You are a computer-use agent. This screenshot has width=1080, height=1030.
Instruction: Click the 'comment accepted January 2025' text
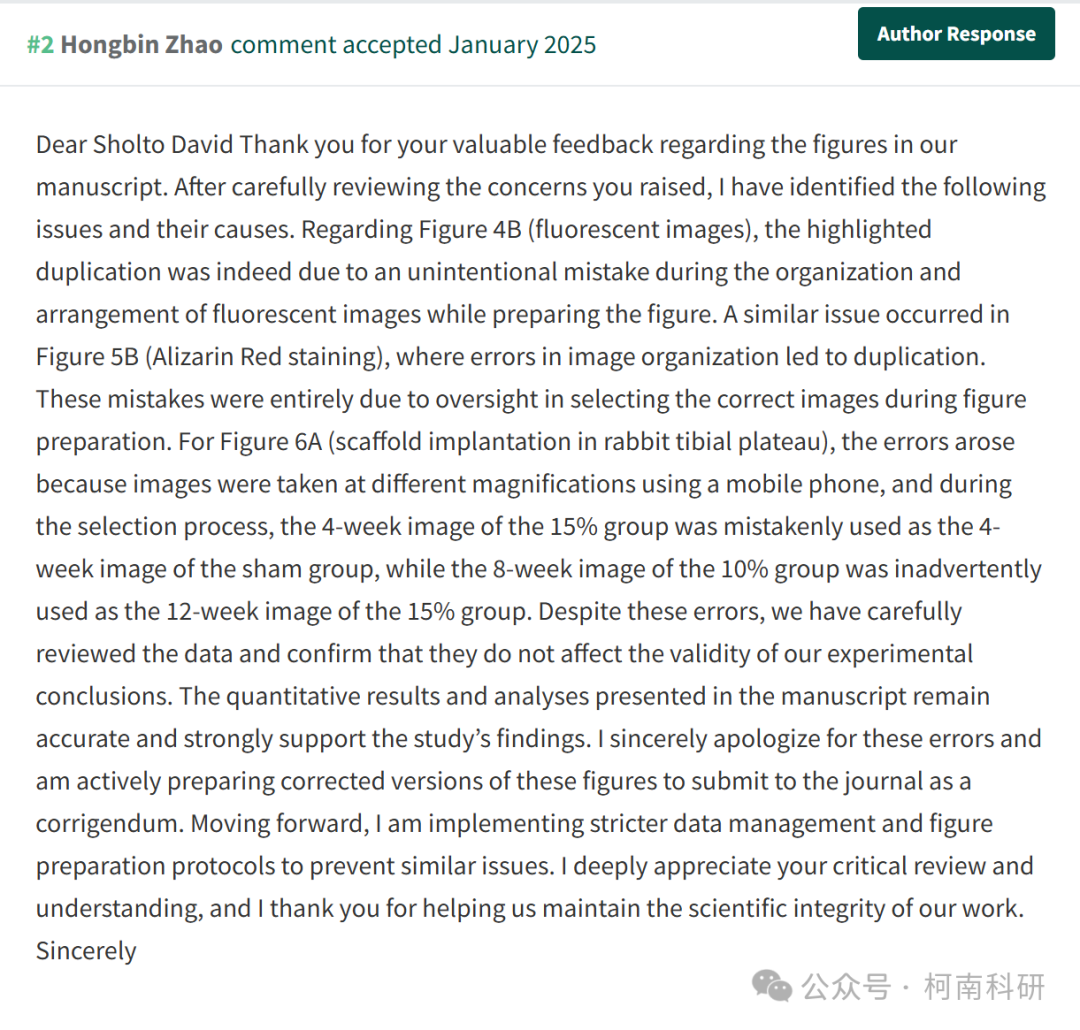coord(413,45)
